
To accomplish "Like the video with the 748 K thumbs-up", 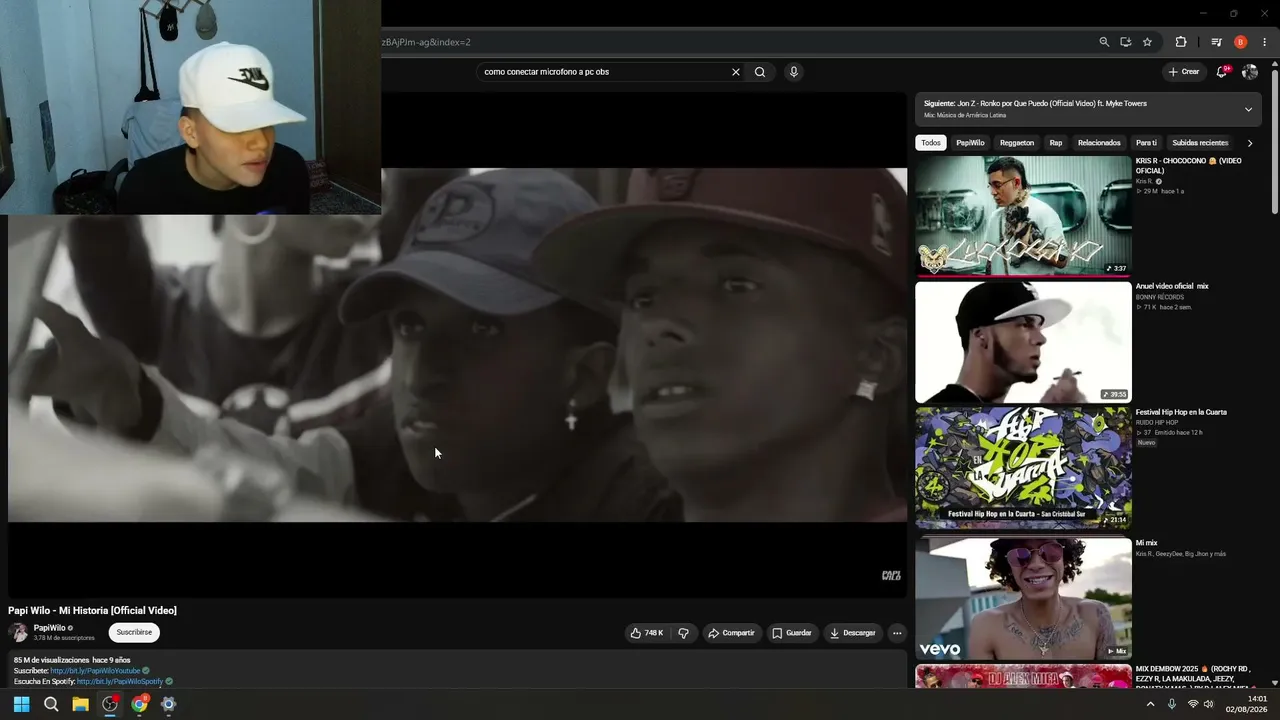I will click(x=647, y=633).
